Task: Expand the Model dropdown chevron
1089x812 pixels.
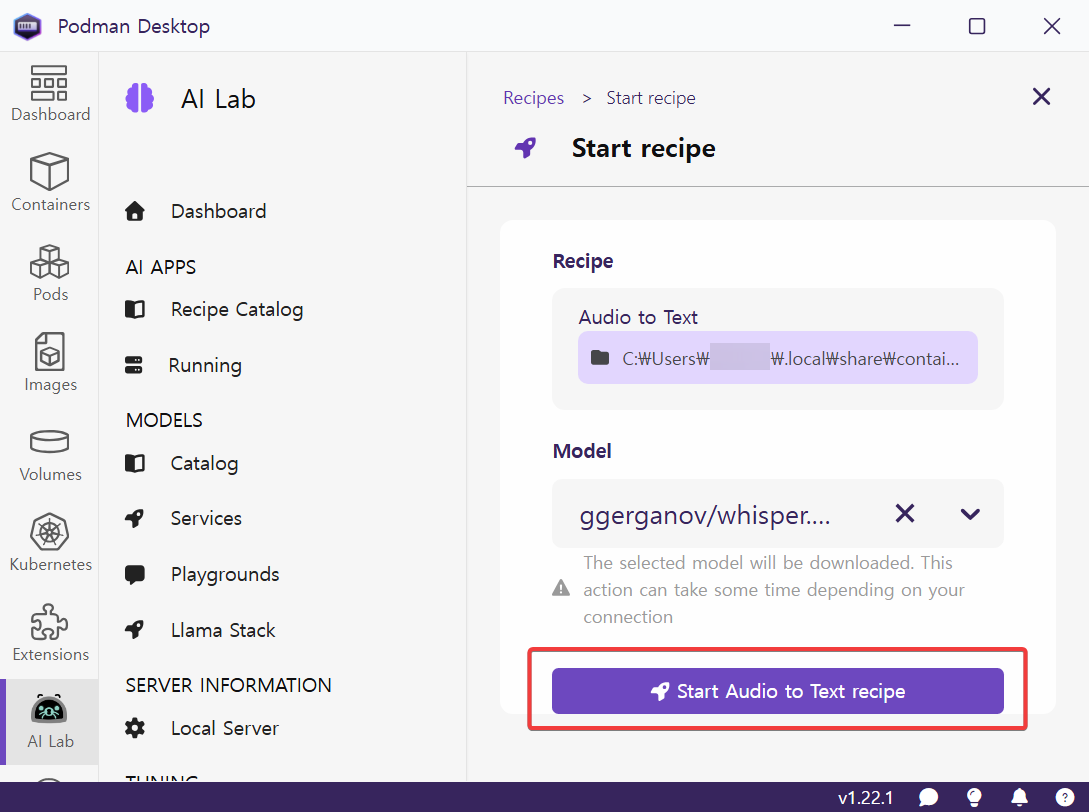Action: pos(969,514)
